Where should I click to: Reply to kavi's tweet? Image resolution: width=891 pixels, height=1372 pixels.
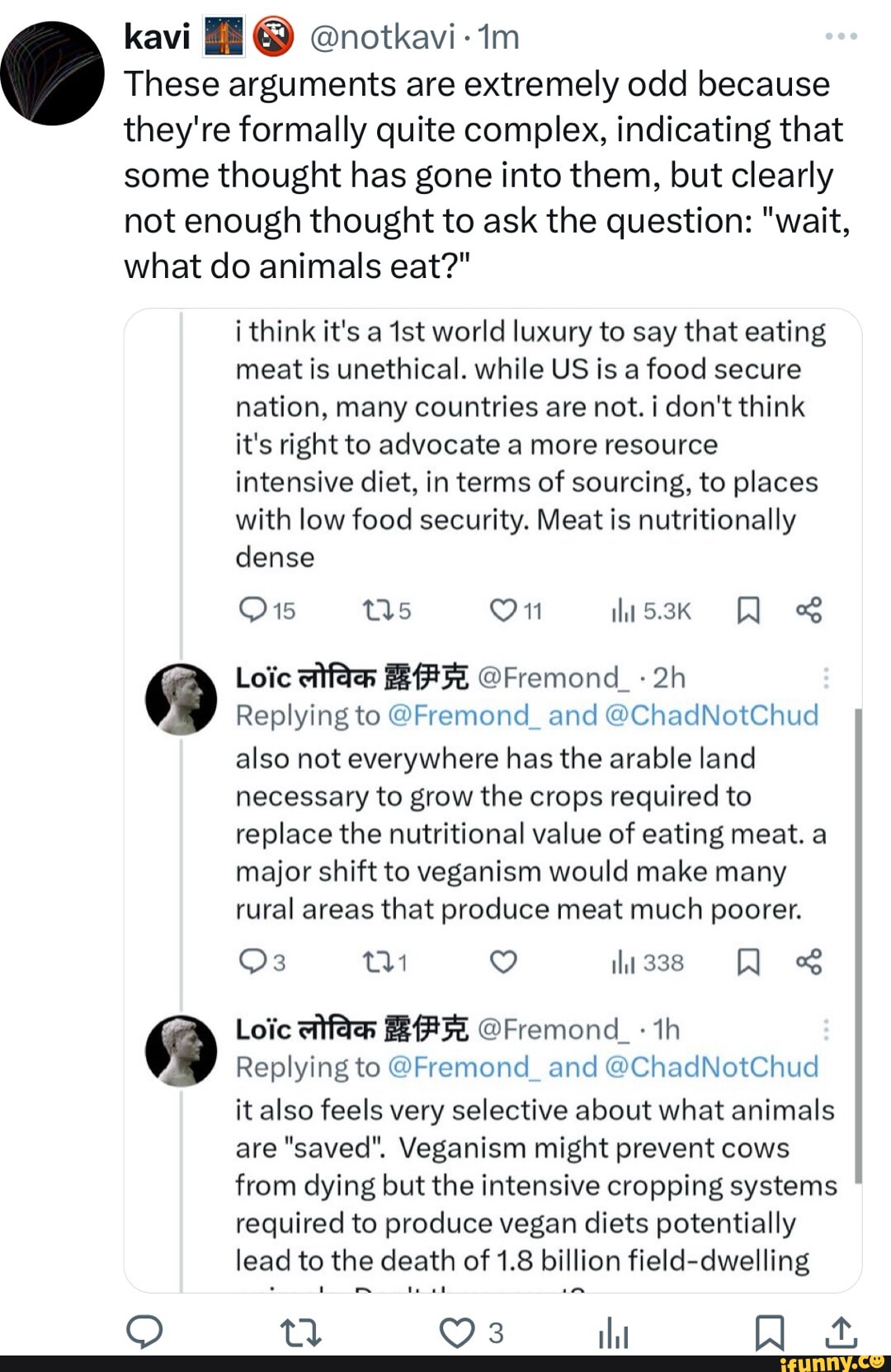(144, 1332)
